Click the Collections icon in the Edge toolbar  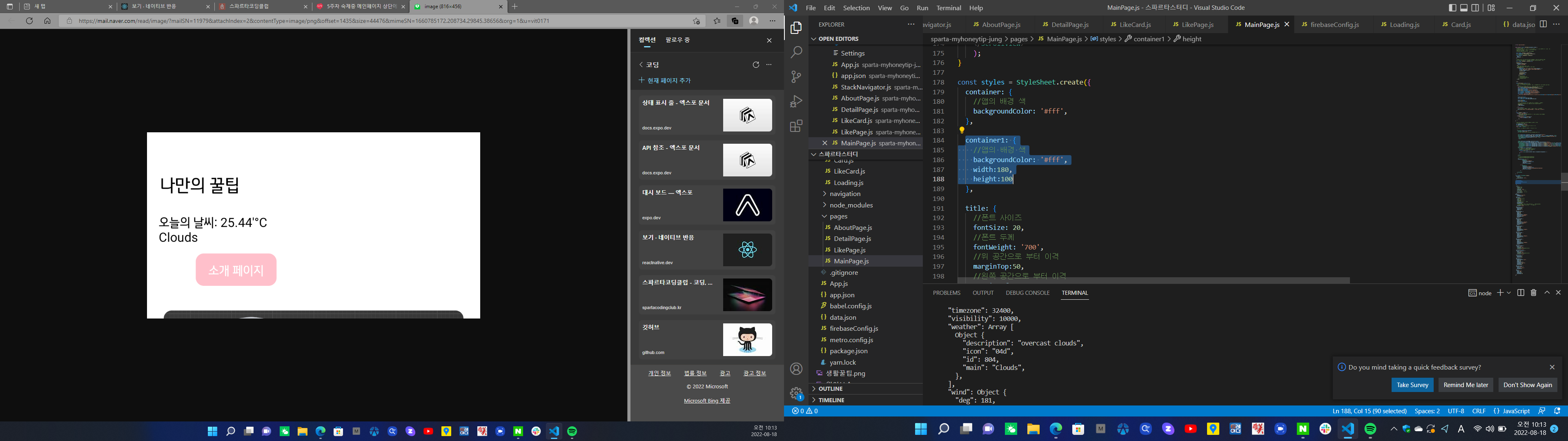(735, 21)
